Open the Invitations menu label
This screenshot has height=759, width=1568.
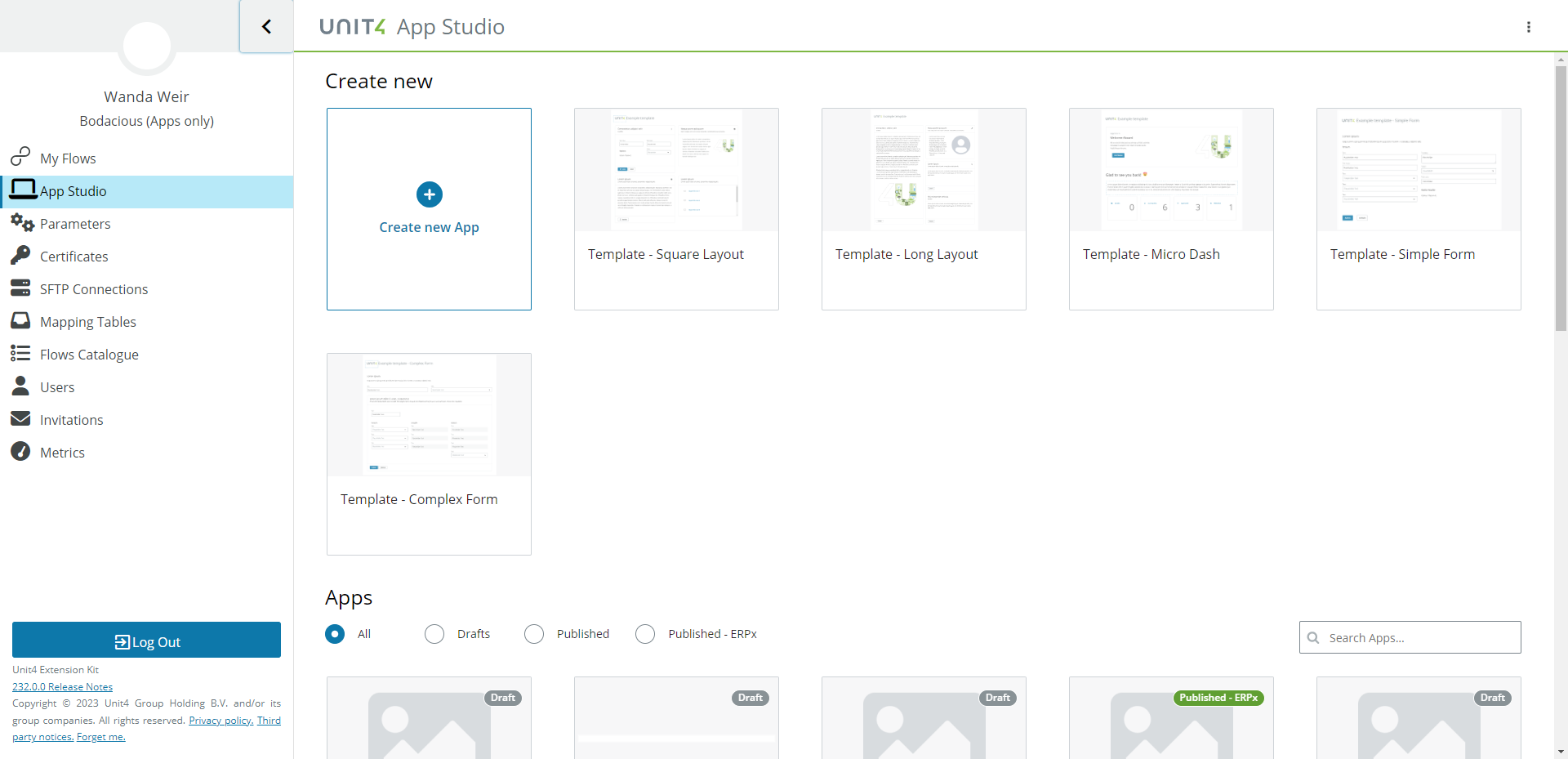(72, 420)
